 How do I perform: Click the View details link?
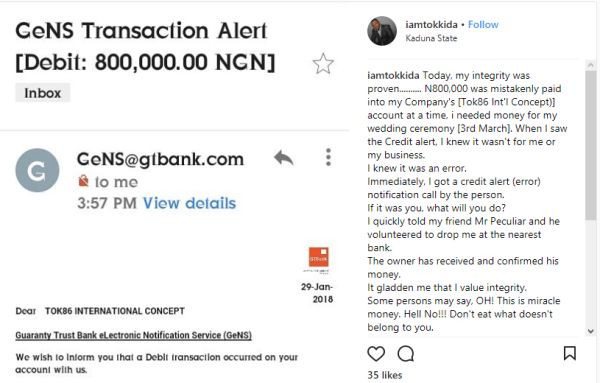[x=189, y=203]
